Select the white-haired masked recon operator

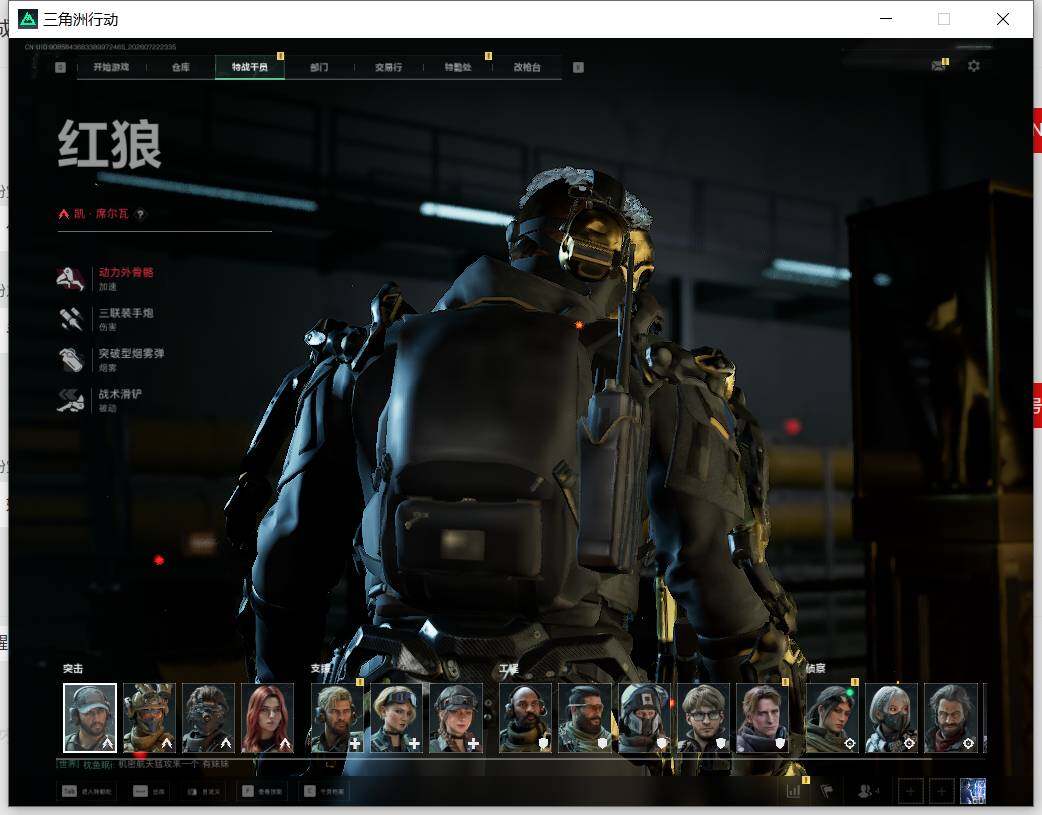(891, 718)
